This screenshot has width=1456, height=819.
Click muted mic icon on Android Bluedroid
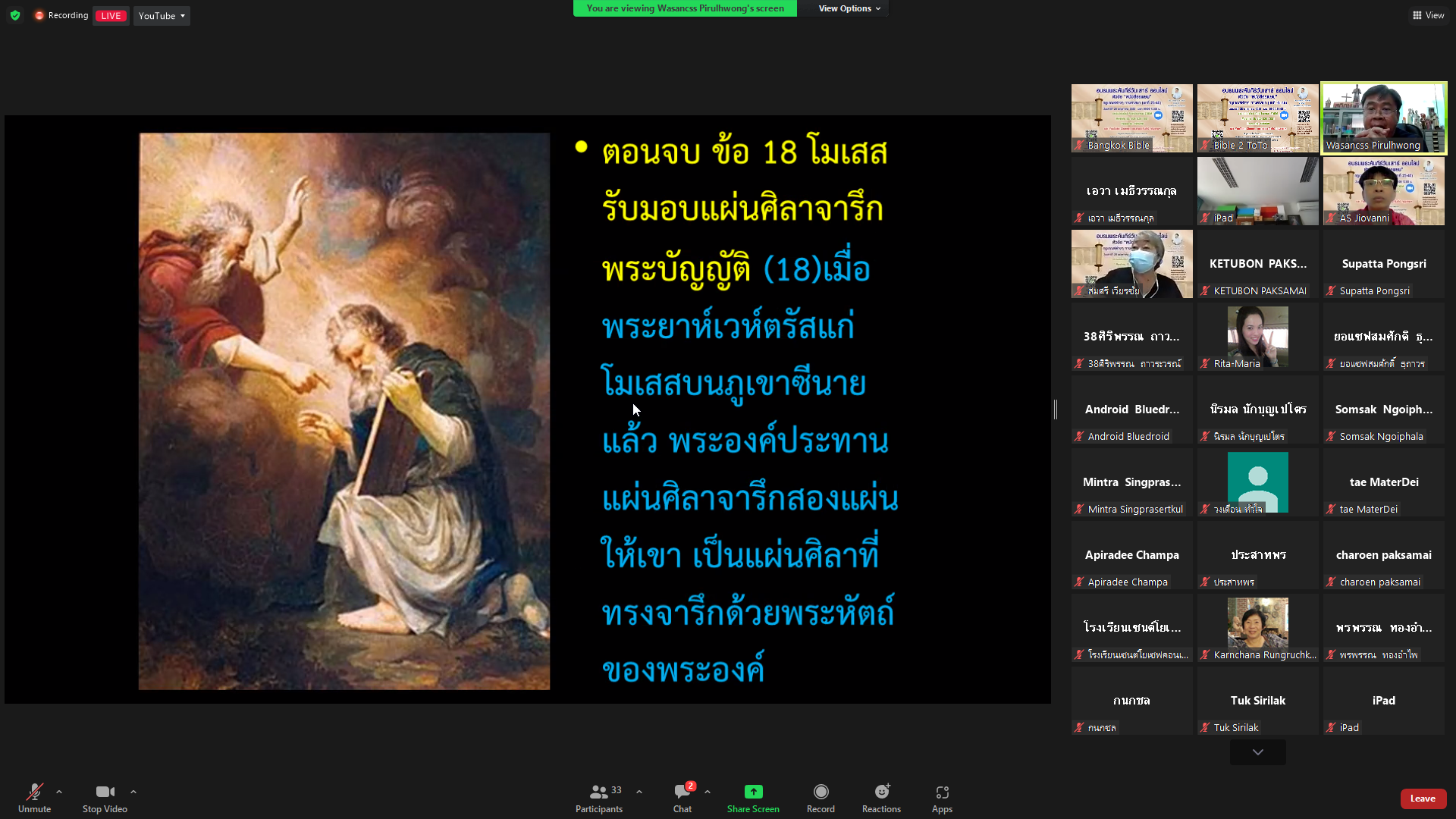pyautogui.click(x=1079, y=436)
